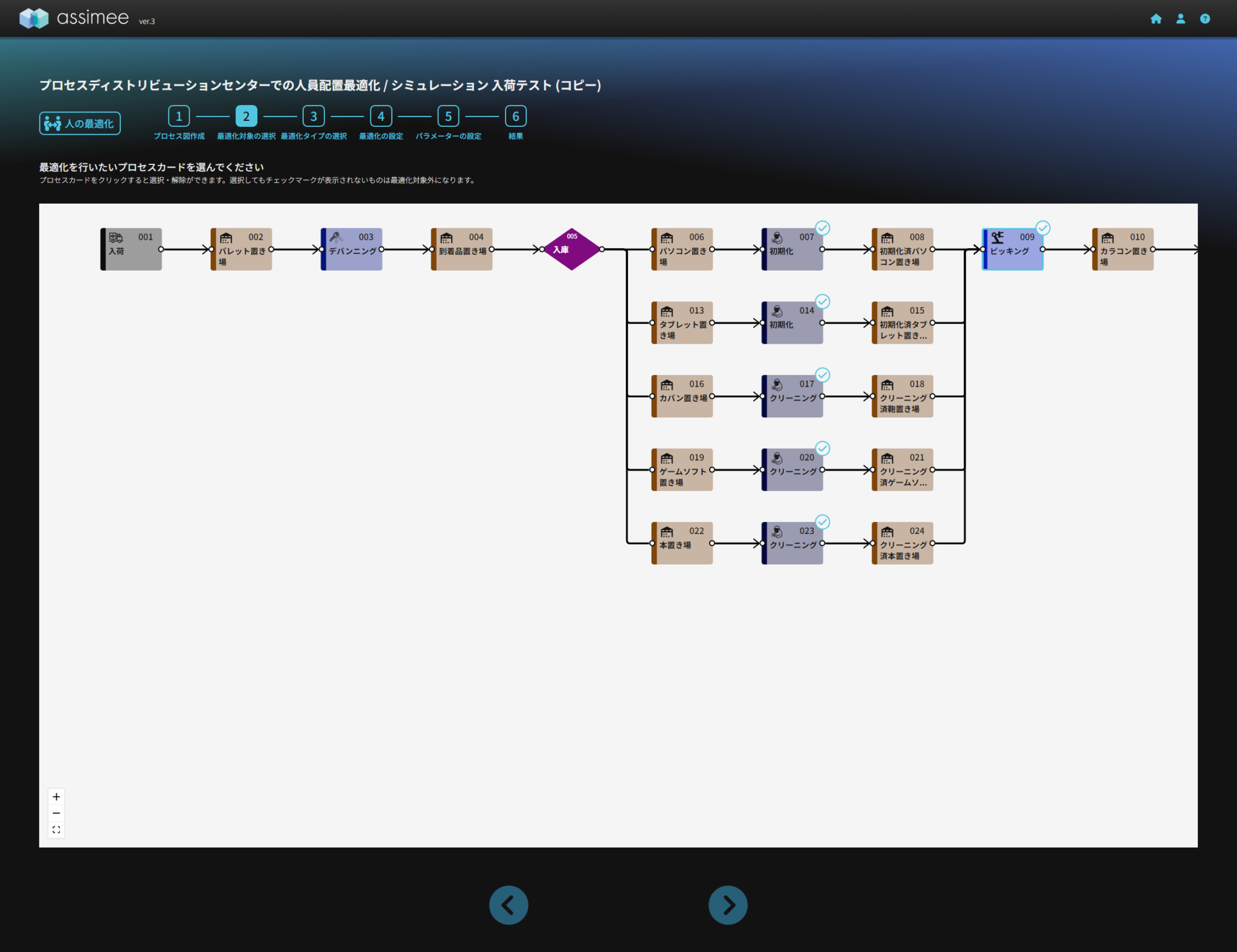This screenshot has height=952, width=1237.
Task: Click the wrench icon on card 003 デバンニング
Action: 336,237
